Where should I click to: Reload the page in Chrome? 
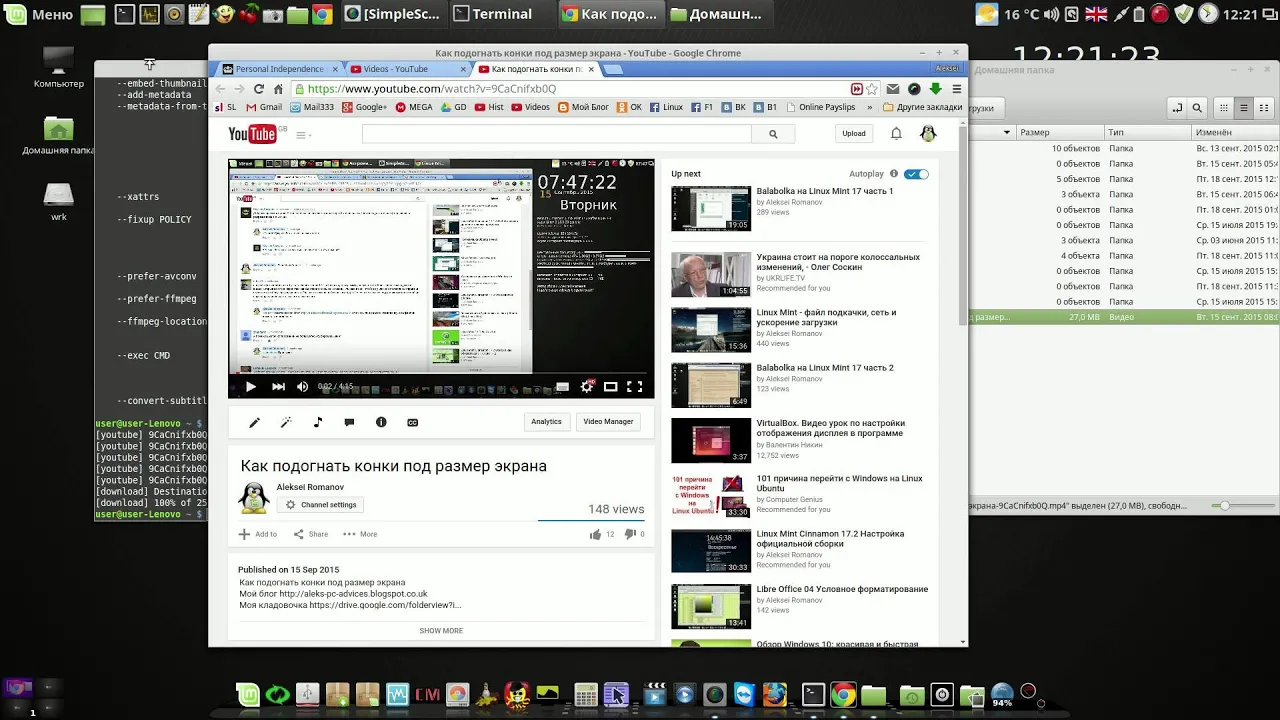pyautogui.click(x=259, y=89)
